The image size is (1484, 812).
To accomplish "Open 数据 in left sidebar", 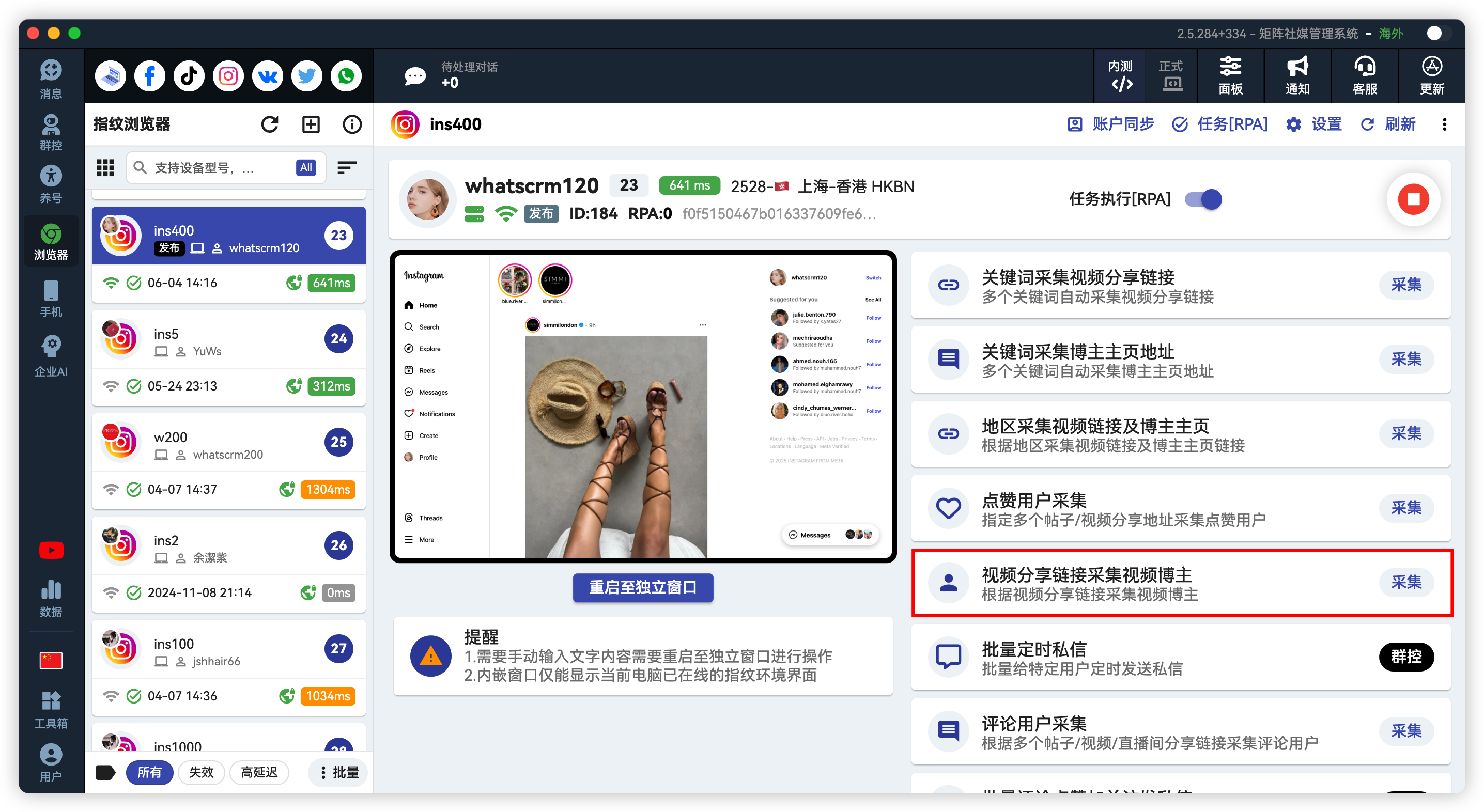I will point(51,598).
